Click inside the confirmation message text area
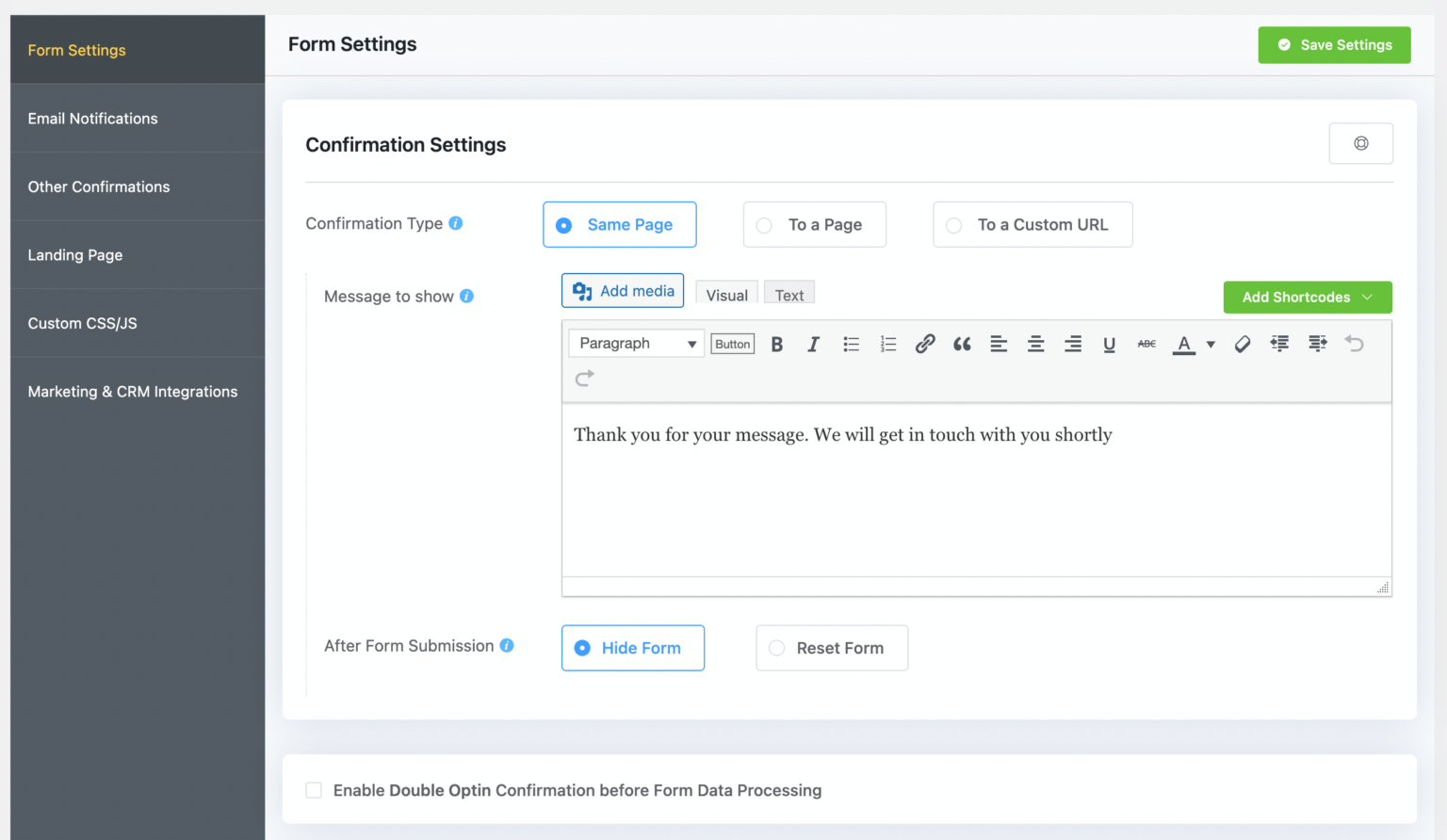Viewport: 1447px width, 840px height. click(x=976, y=499)
